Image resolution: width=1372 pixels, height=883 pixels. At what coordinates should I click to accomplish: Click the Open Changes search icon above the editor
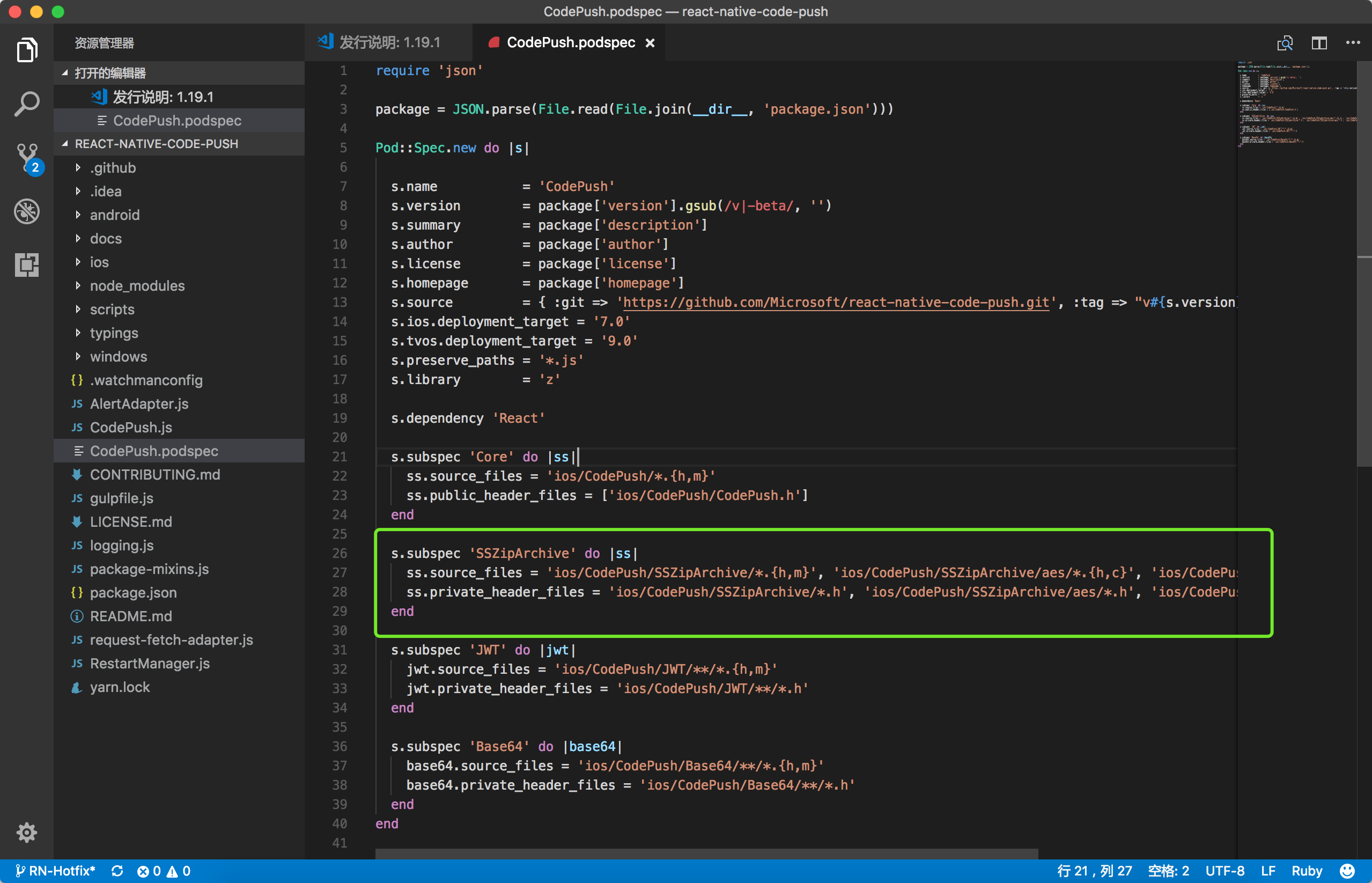coord(1285,42)
